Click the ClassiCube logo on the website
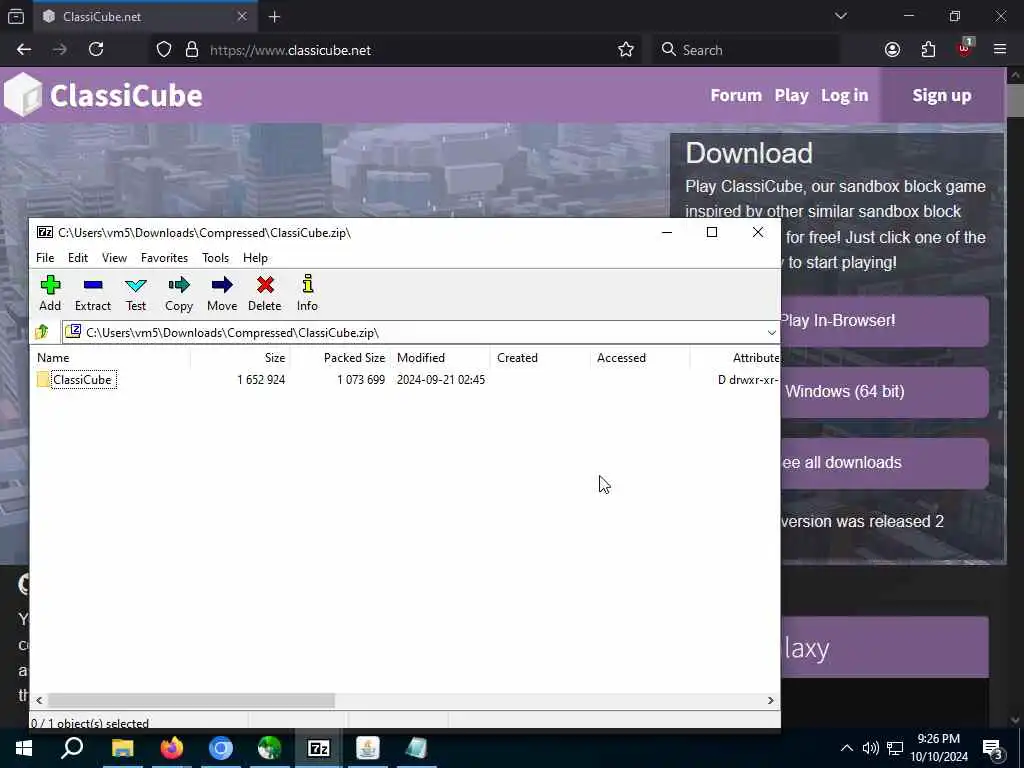 103,95
